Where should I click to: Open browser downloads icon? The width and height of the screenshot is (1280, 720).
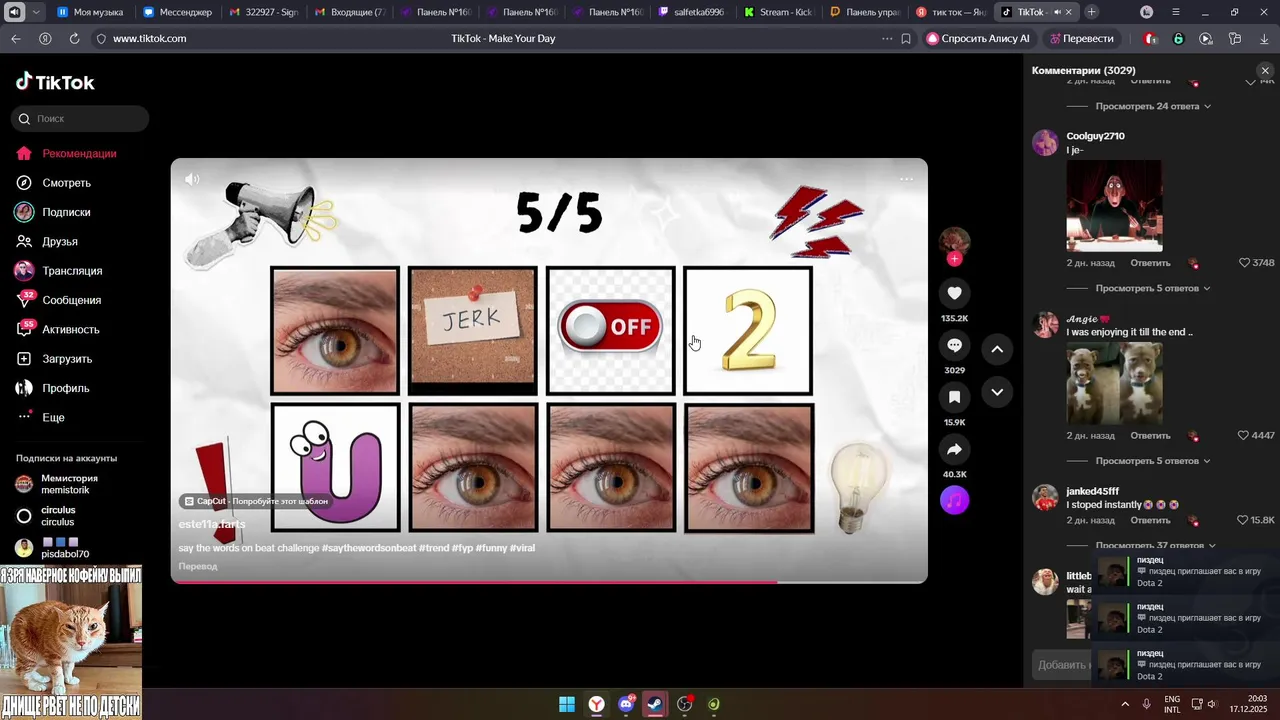click(1265, 38)
